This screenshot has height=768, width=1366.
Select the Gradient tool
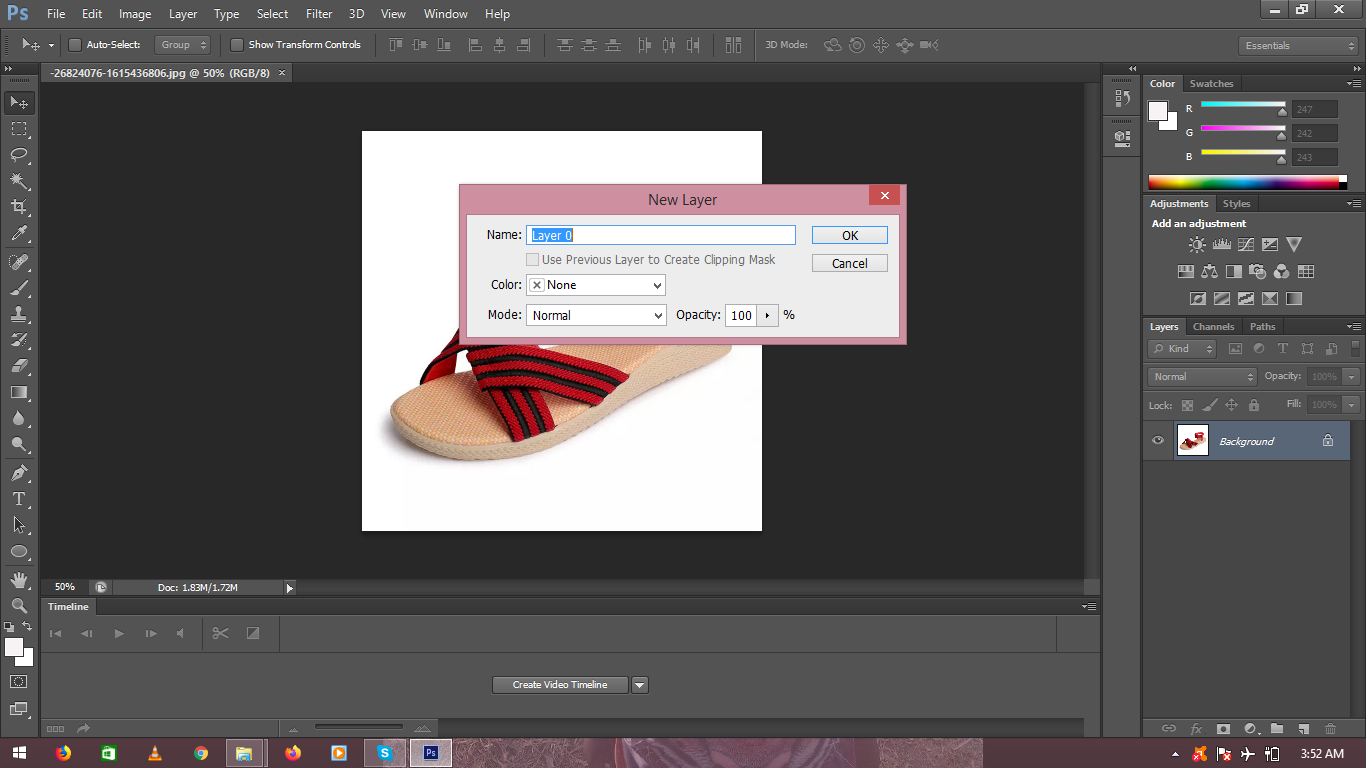[19, 392]
